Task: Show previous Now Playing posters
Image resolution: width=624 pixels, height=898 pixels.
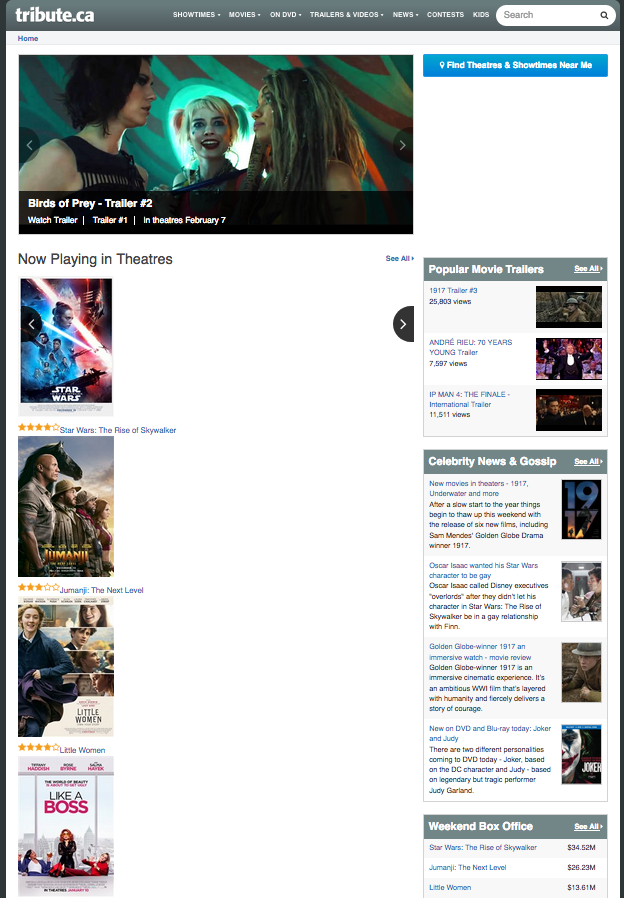Action: (x=31, y=324)
